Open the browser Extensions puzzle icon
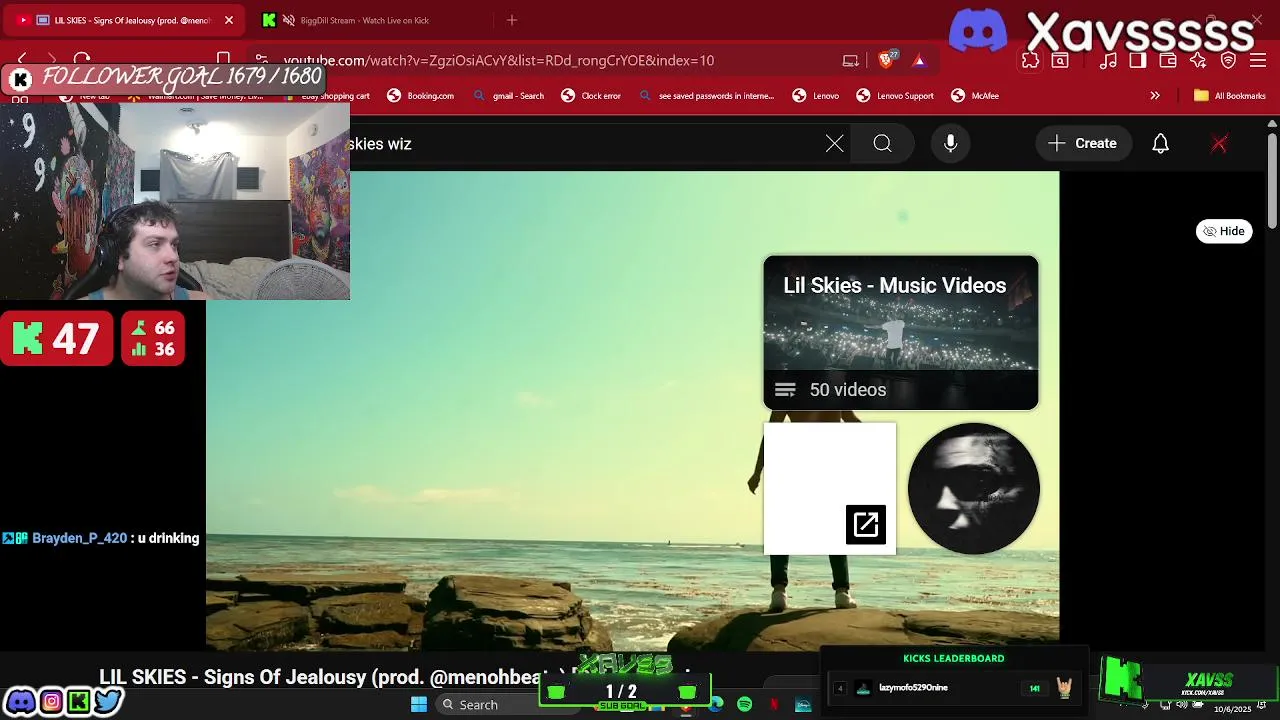 coord(1030,60)
